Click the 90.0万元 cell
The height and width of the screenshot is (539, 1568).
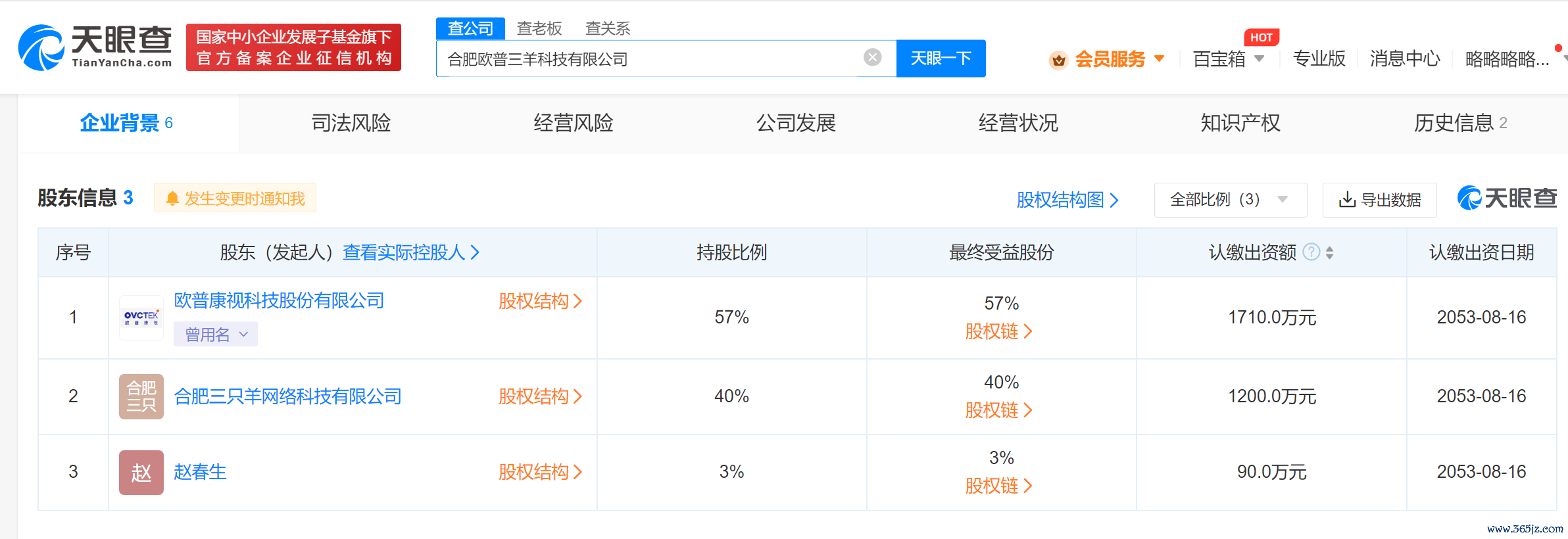[x=1271, y=472]
